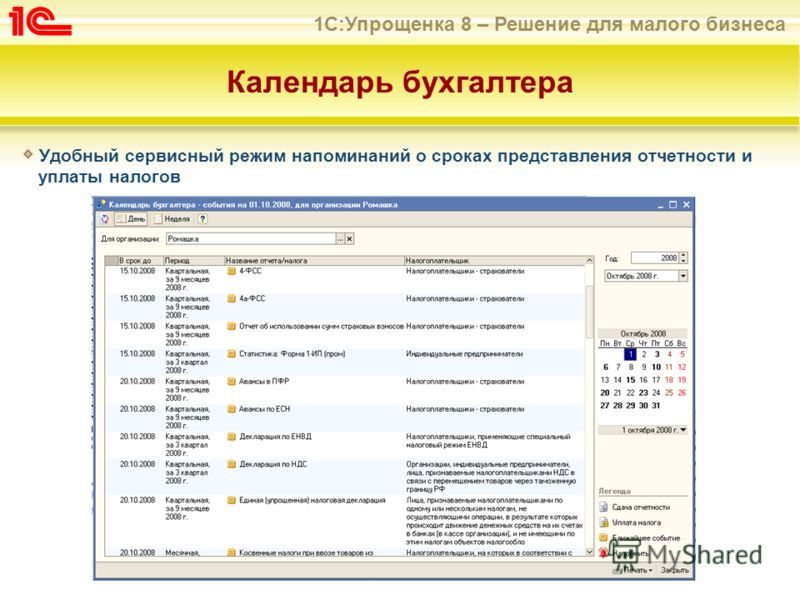Select day 20 in the October calendar
This screenshot has width=800, height=600.
click(x=605, y=392)
